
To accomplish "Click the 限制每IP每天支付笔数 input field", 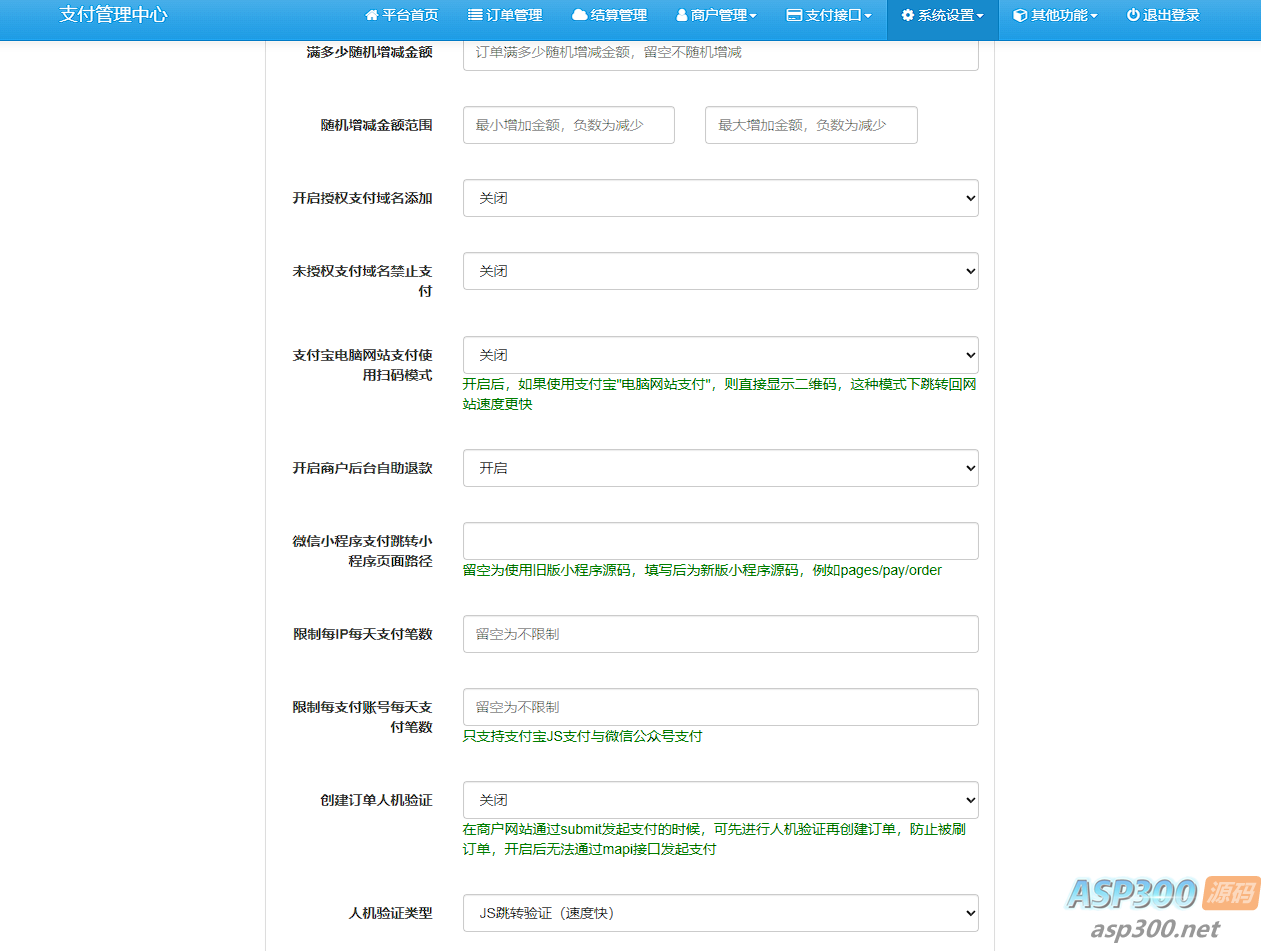I will pos(720,634).
